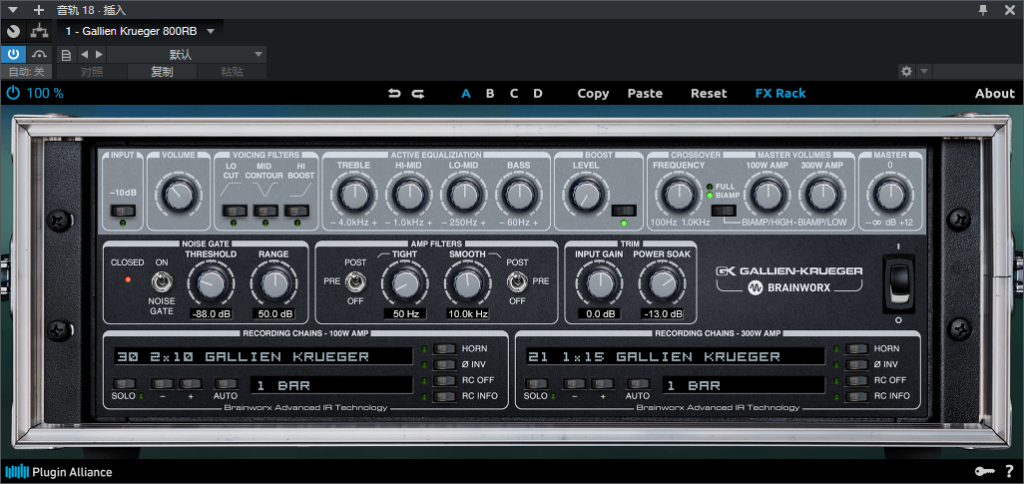
Task: Select settings bank A
Action: point(466,93)
